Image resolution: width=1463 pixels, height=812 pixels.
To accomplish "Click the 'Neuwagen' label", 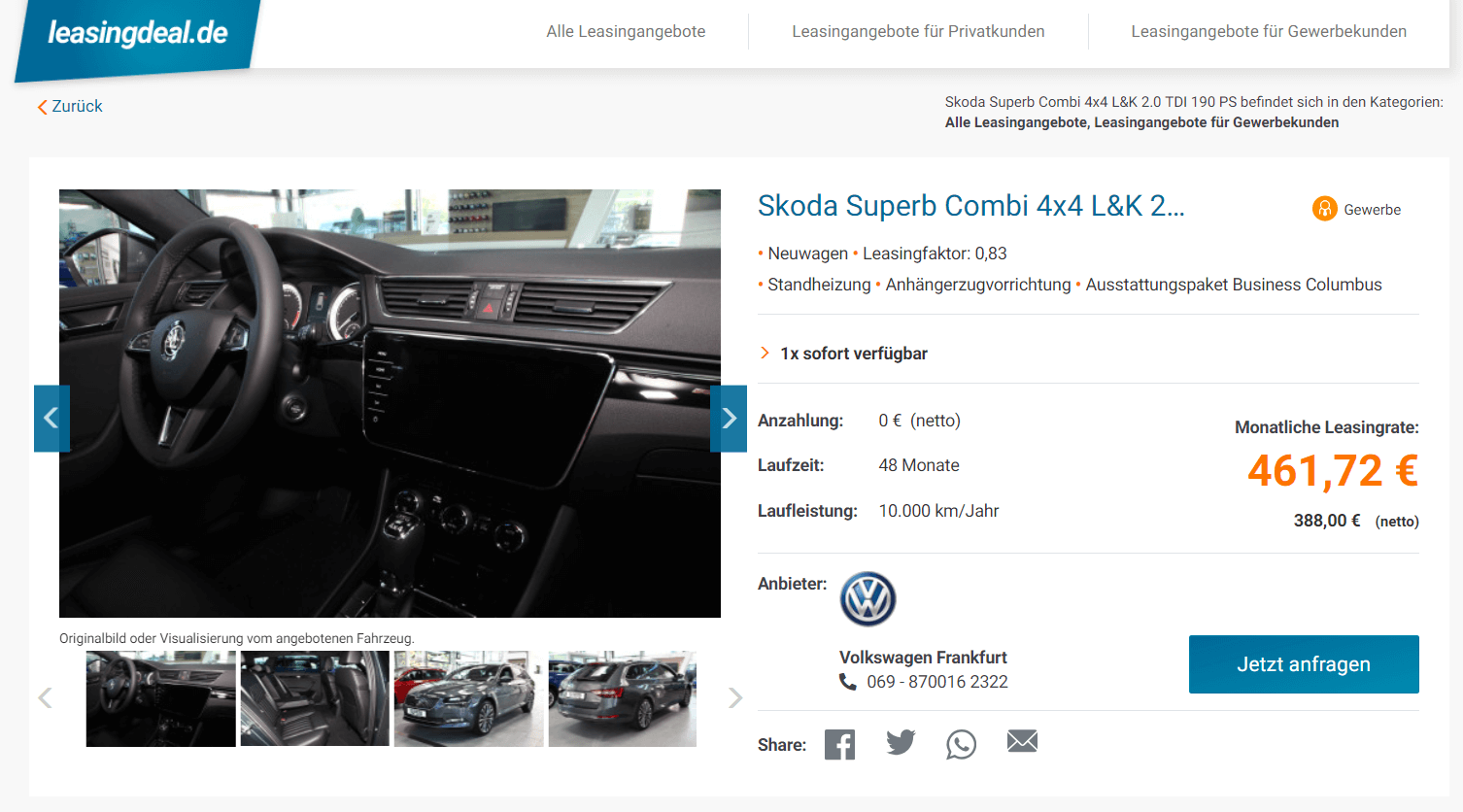I will tap(808, 254).
